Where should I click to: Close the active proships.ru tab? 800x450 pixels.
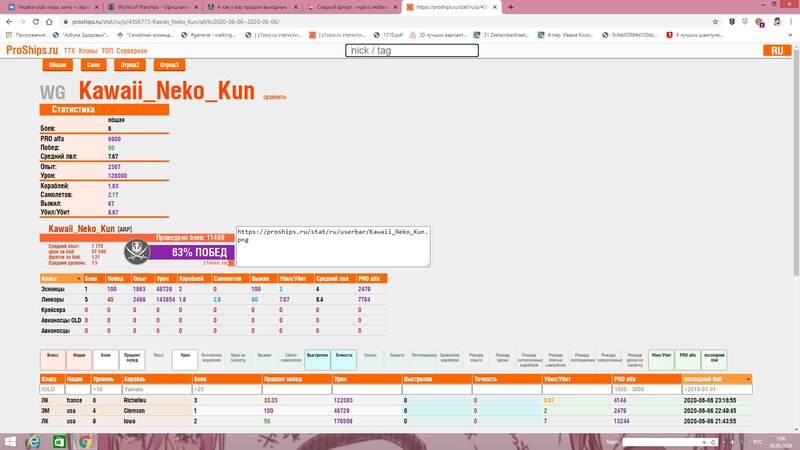coord(495,7)
